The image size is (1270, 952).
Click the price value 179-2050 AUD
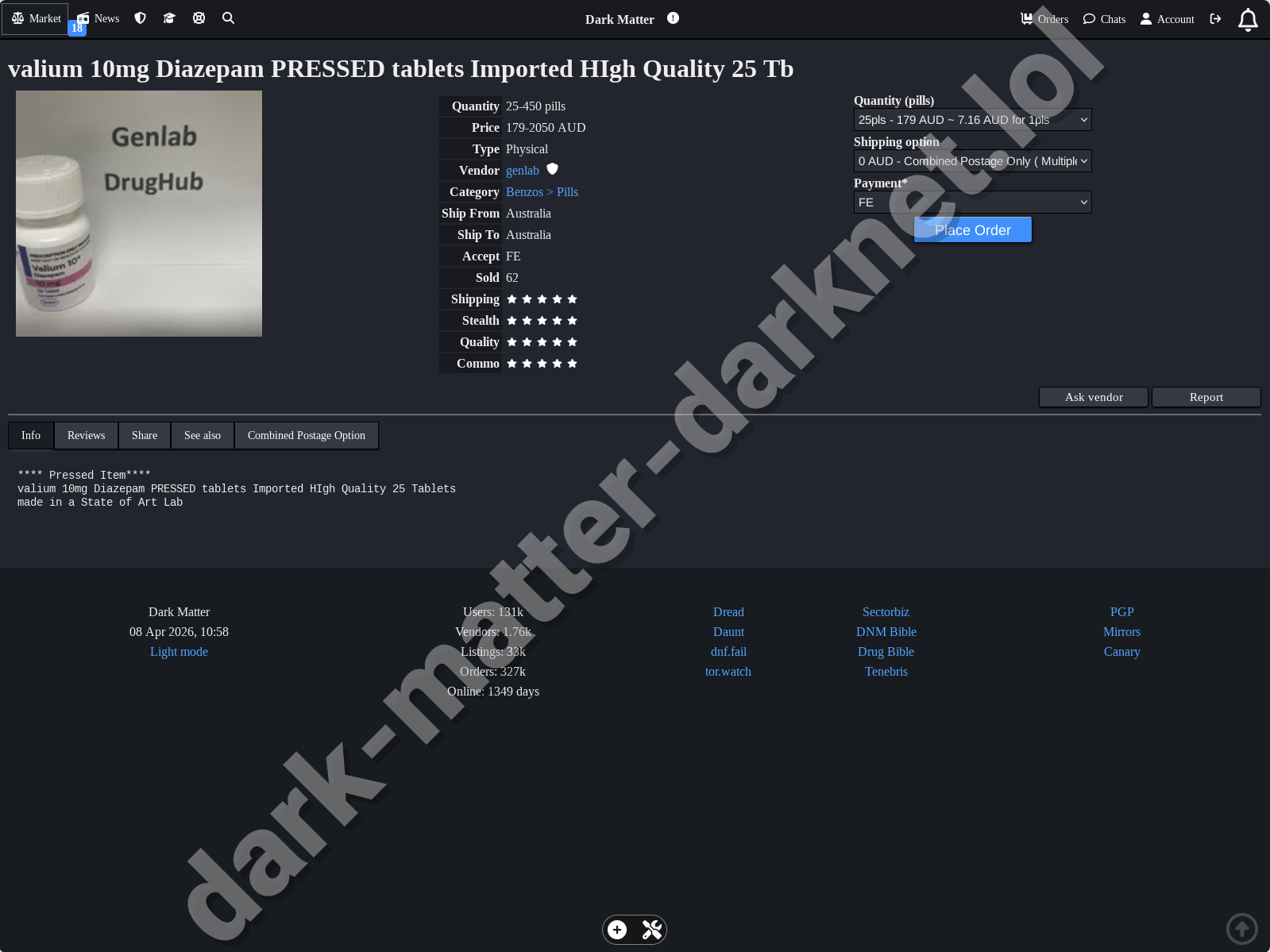(546, 128)
